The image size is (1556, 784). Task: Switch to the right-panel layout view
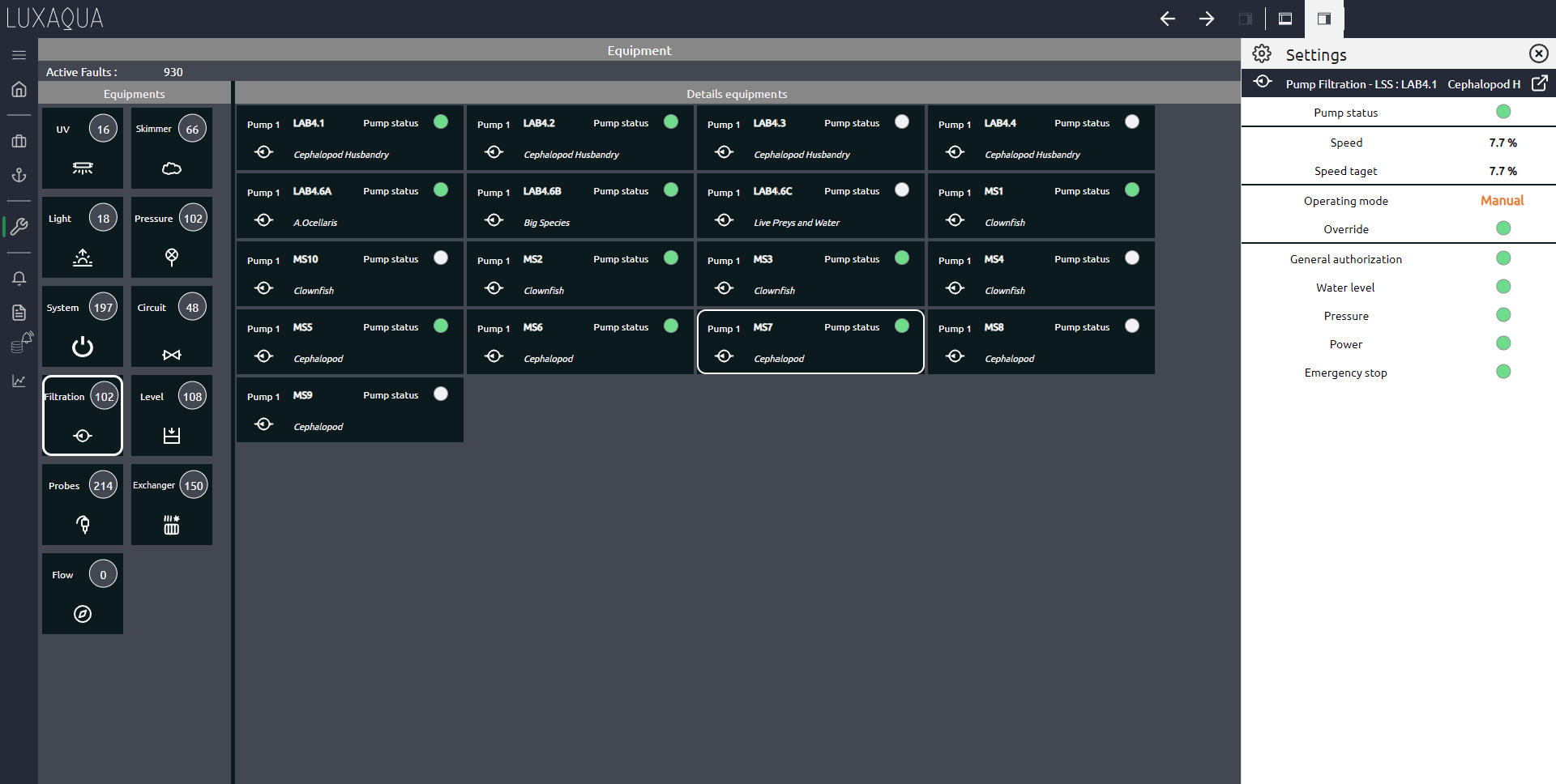tap(1324, 18)
